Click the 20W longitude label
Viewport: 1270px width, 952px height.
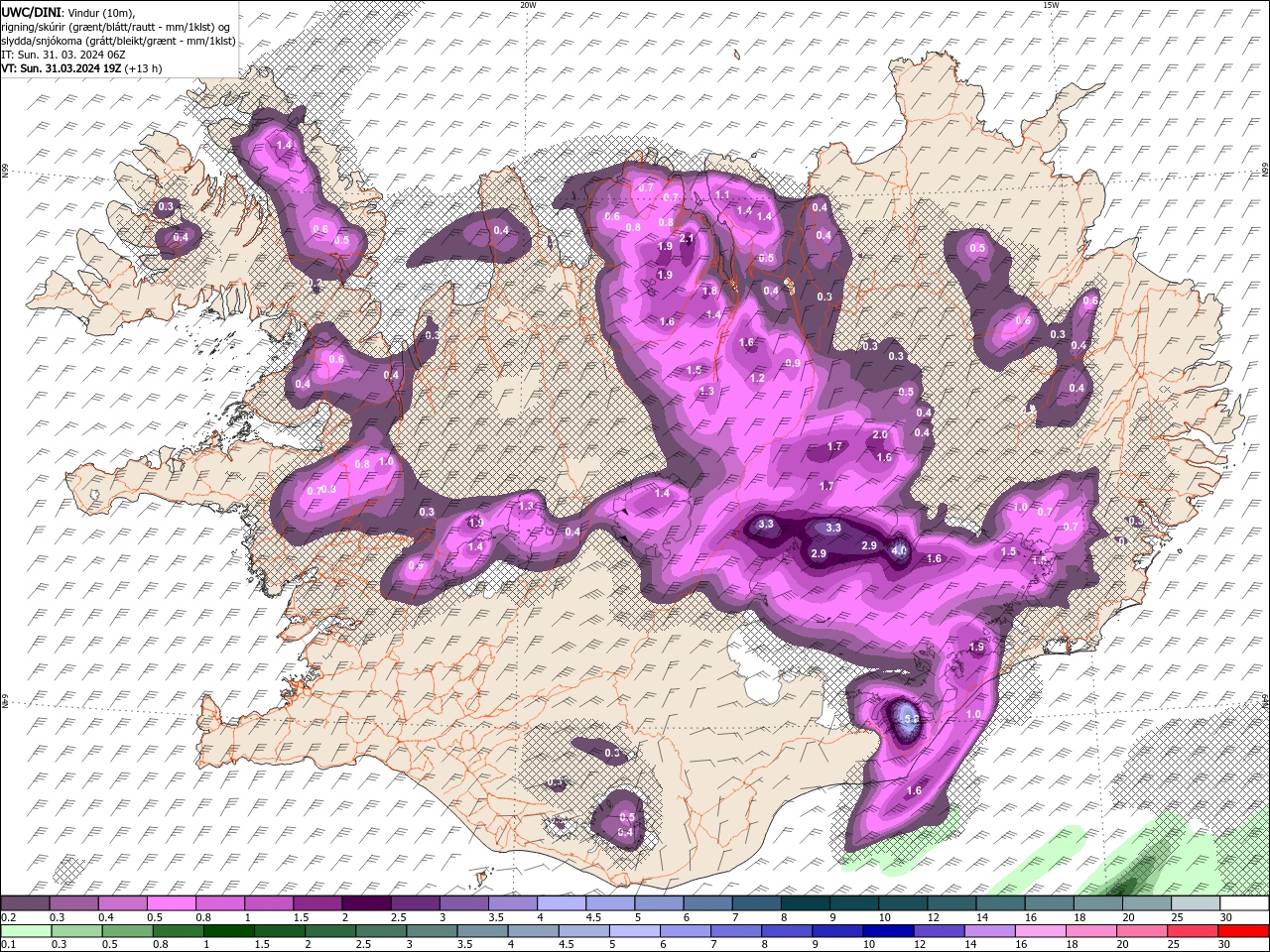[x=528, y=5]
